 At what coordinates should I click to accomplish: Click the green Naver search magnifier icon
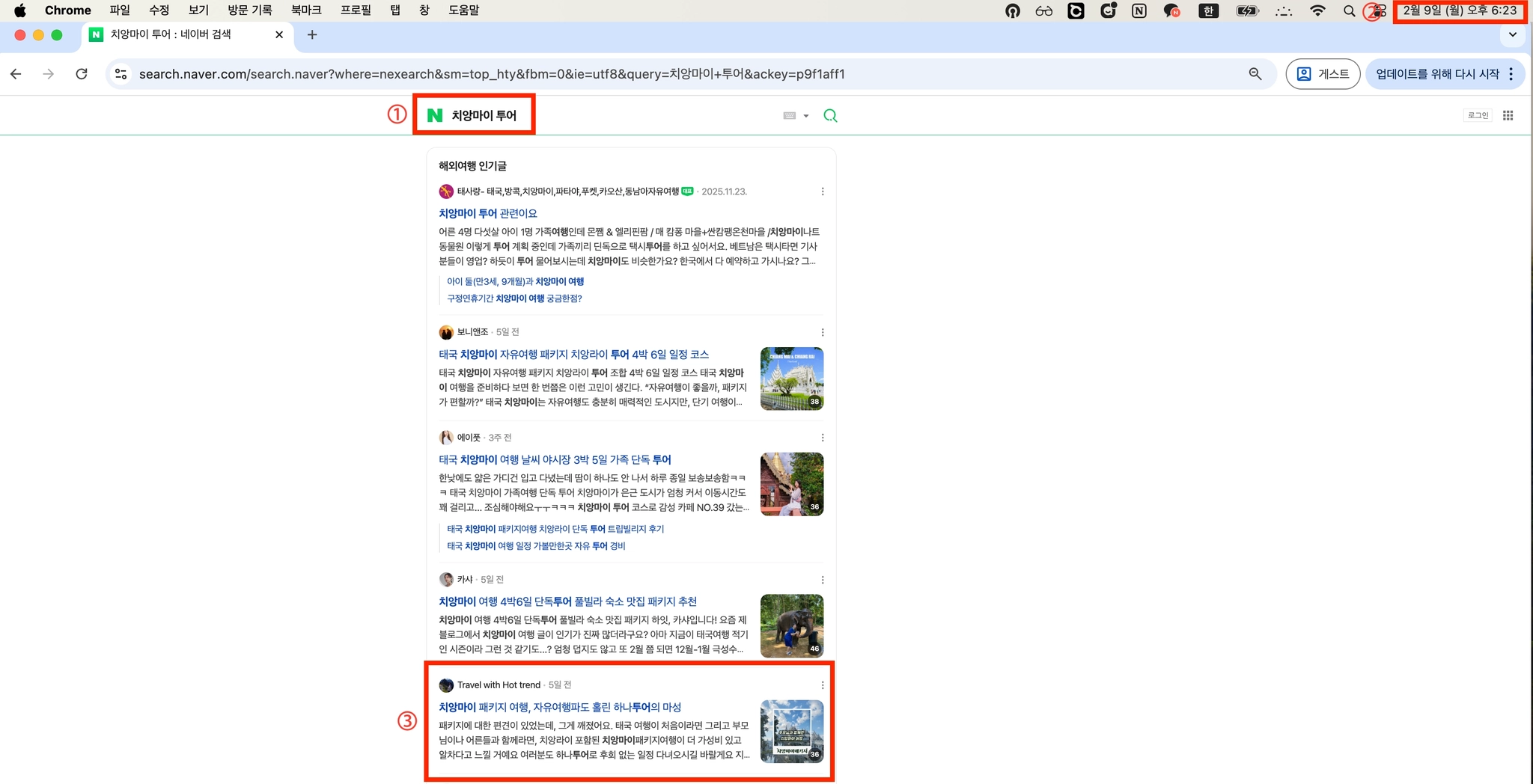(830, 115)
